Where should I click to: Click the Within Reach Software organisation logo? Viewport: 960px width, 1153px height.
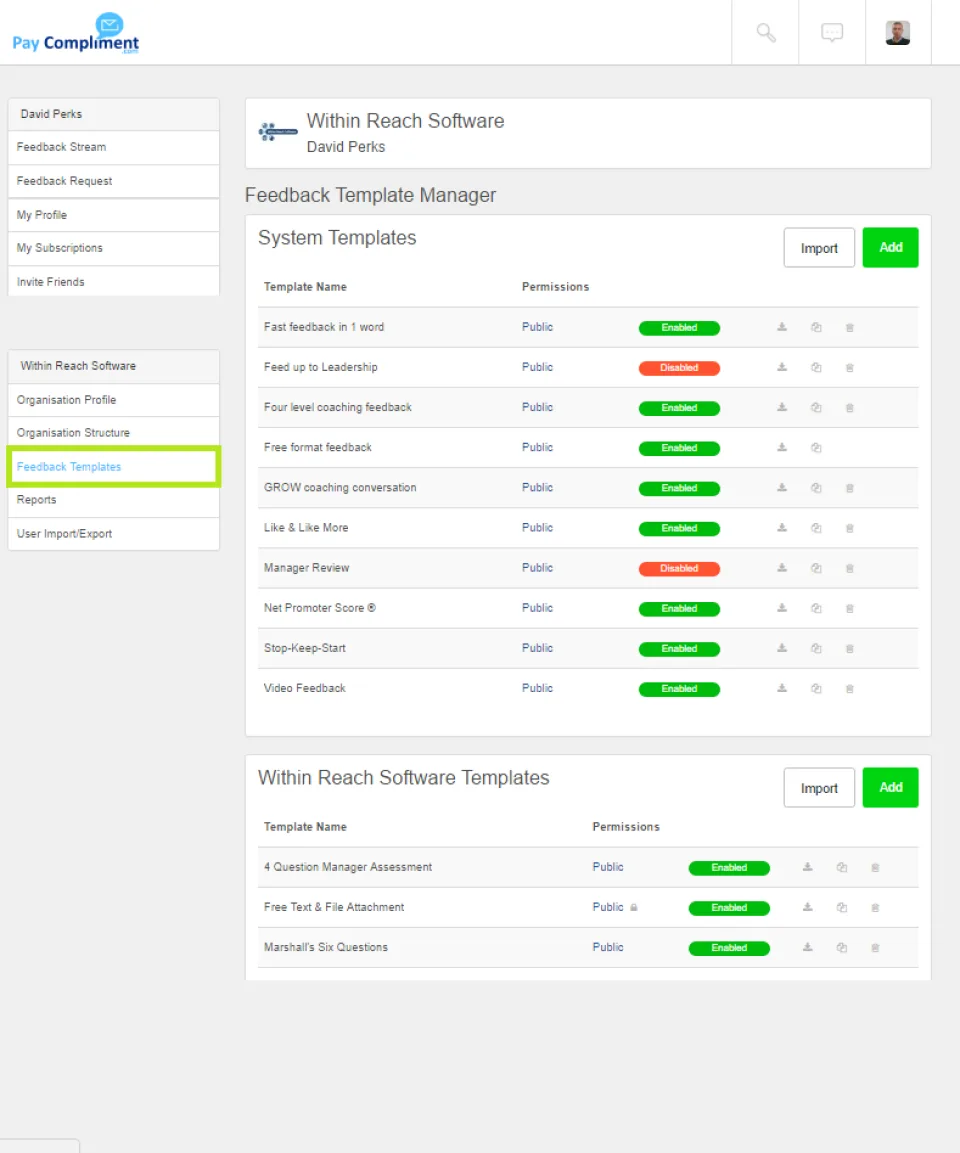click(x=278, y=132)
